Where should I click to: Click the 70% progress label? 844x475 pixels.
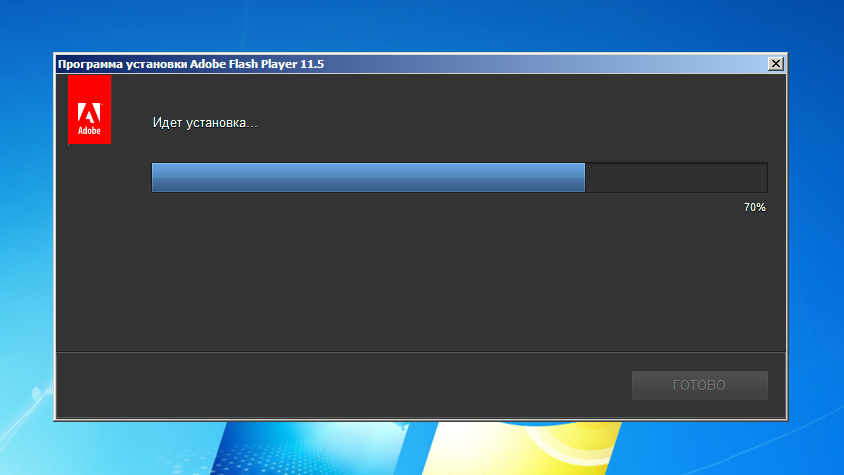(x=755, y=207)
